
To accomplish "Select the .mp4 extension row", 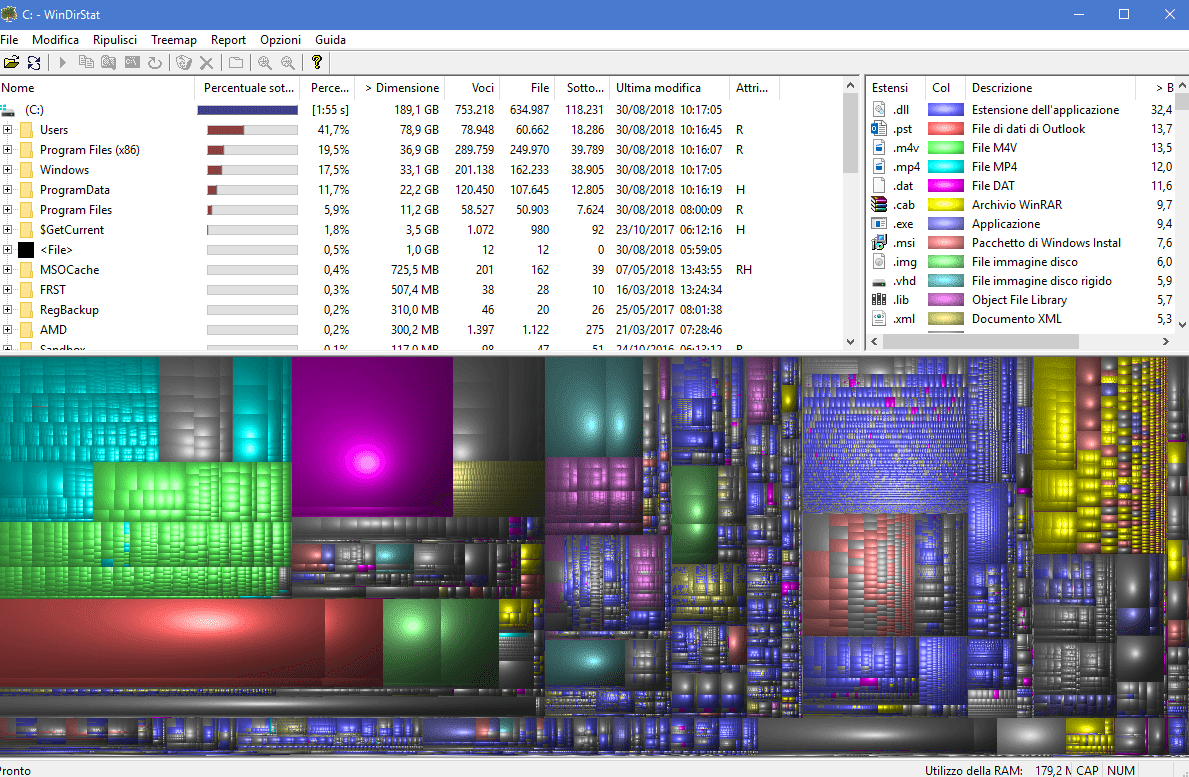I will point(906,167).
